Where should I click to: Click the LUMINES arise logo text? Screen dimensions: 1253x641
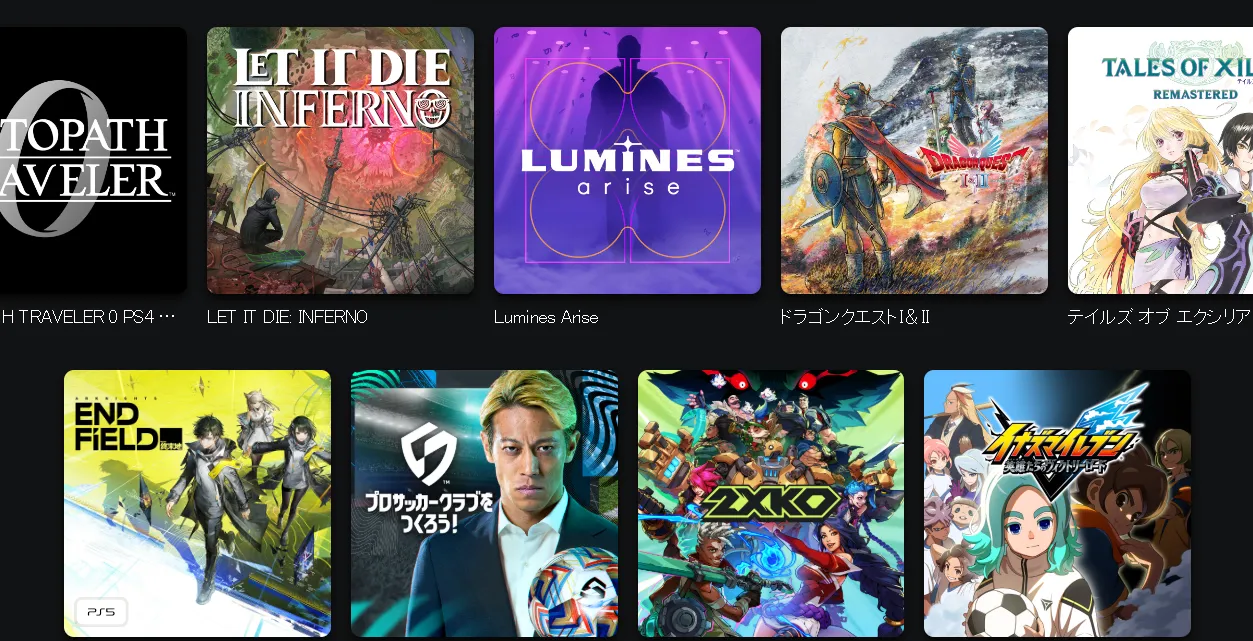tap(628, 169)
